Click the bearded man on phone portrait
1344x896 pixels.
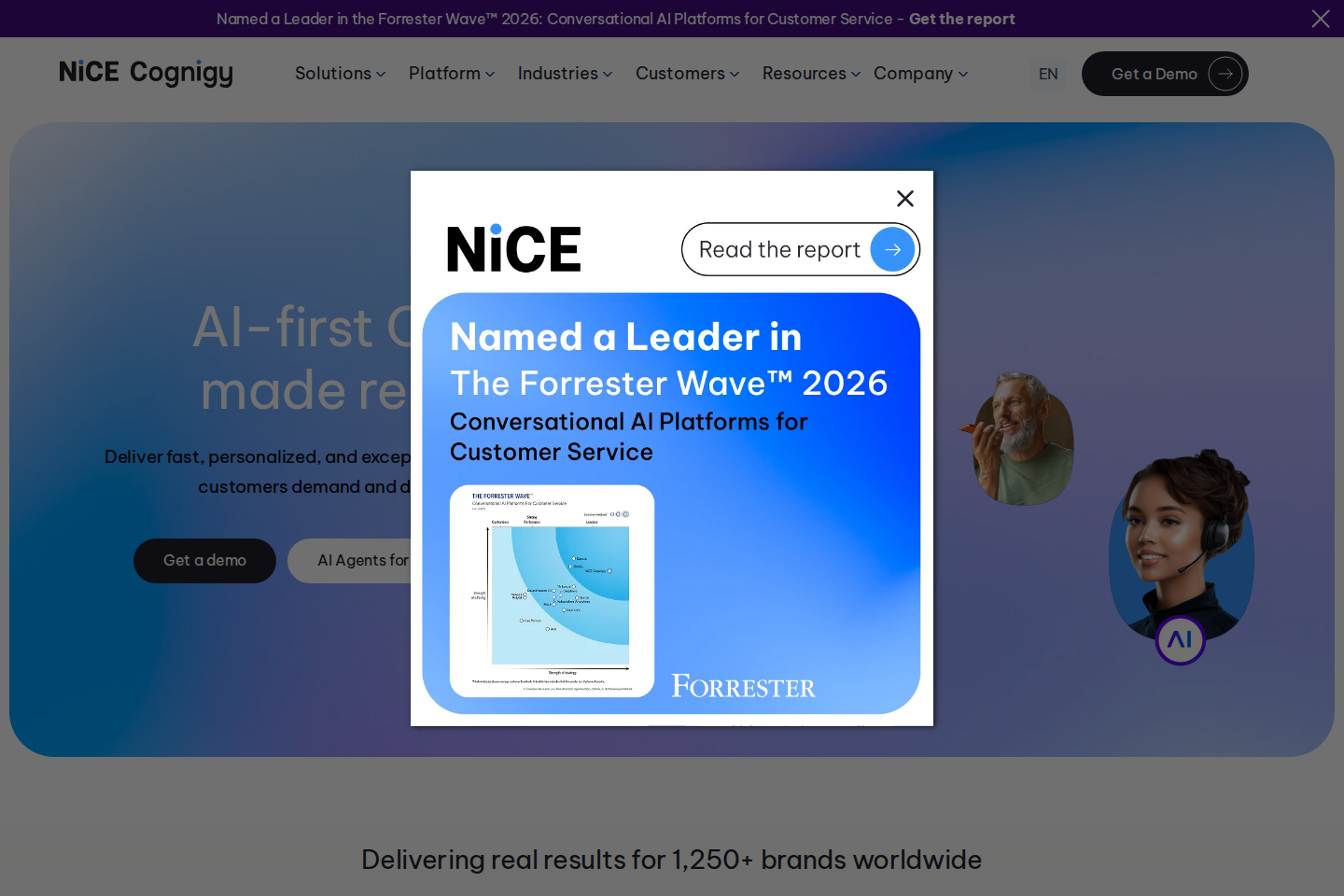tap(1019, 439)
